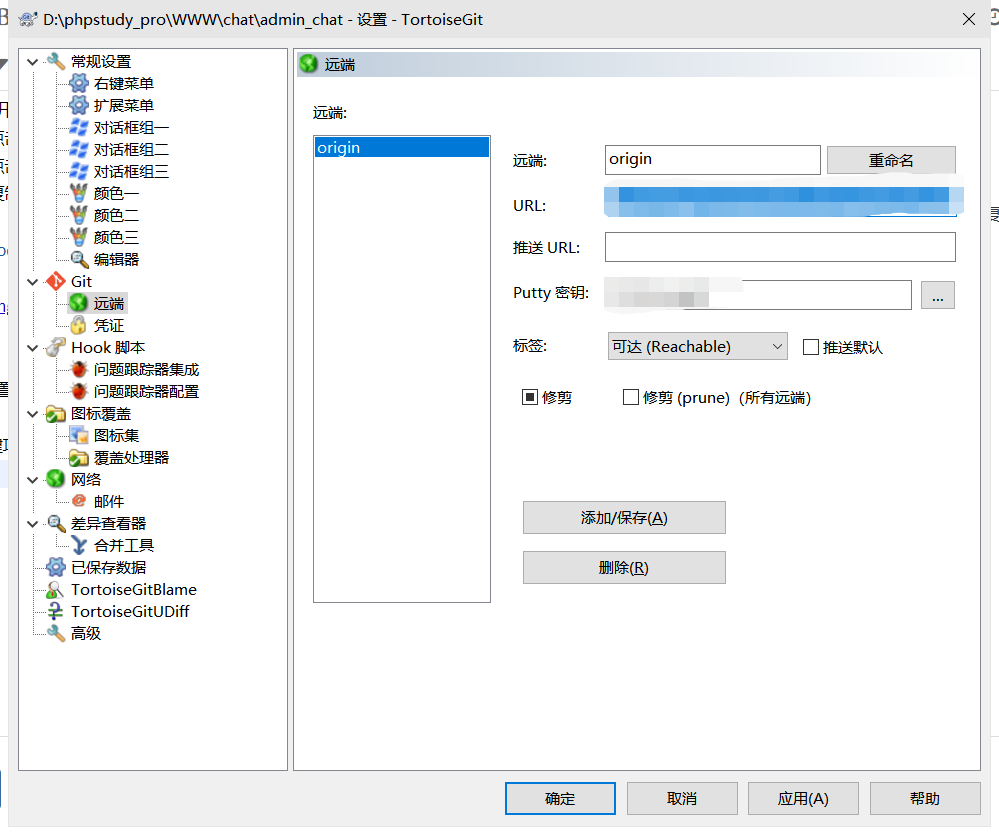999x835 pixels.
Task: Click the wrench icon beside 高级
Action: pos(56,633)
